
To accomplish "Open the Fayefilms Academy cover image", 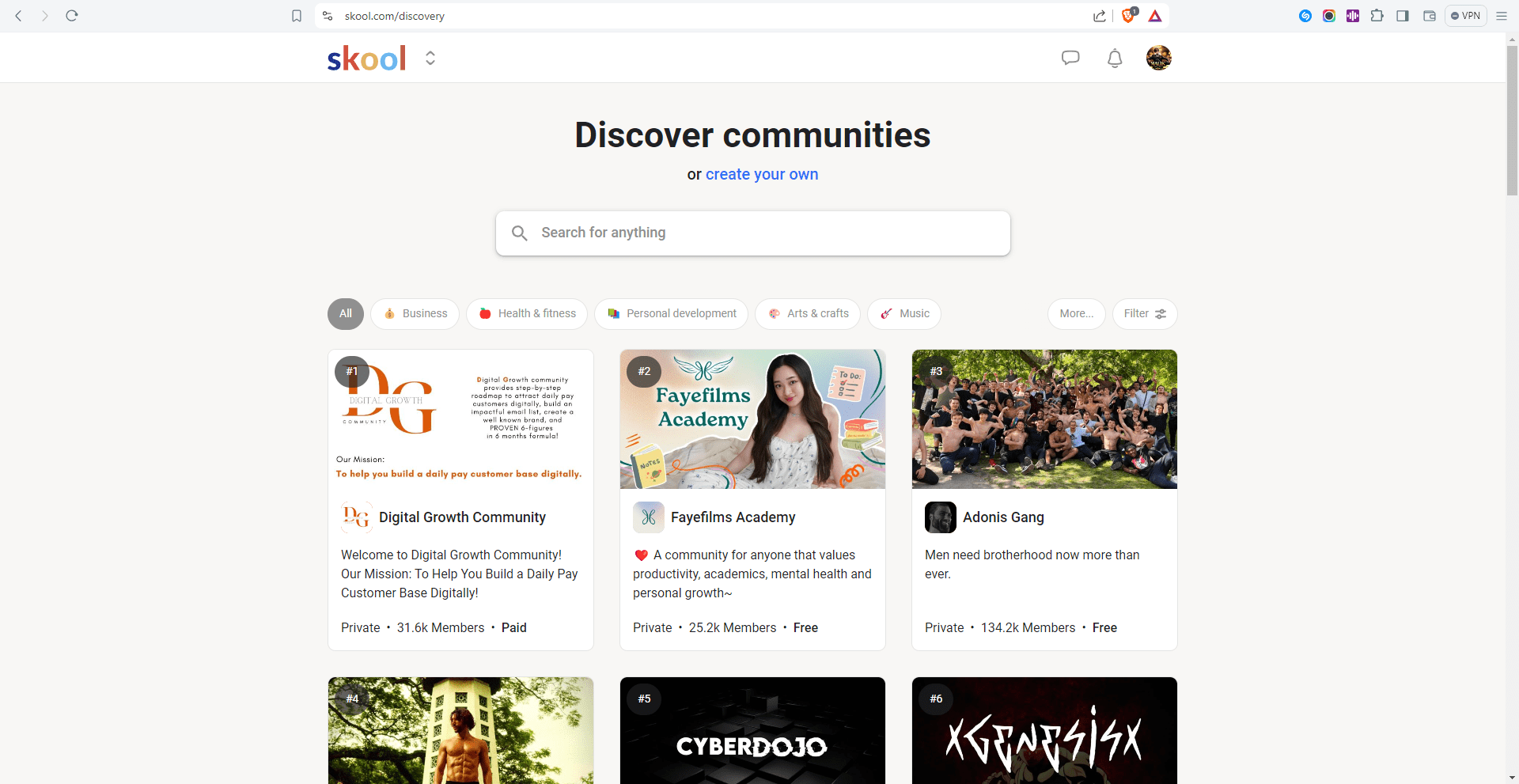I will click(753, 419).
